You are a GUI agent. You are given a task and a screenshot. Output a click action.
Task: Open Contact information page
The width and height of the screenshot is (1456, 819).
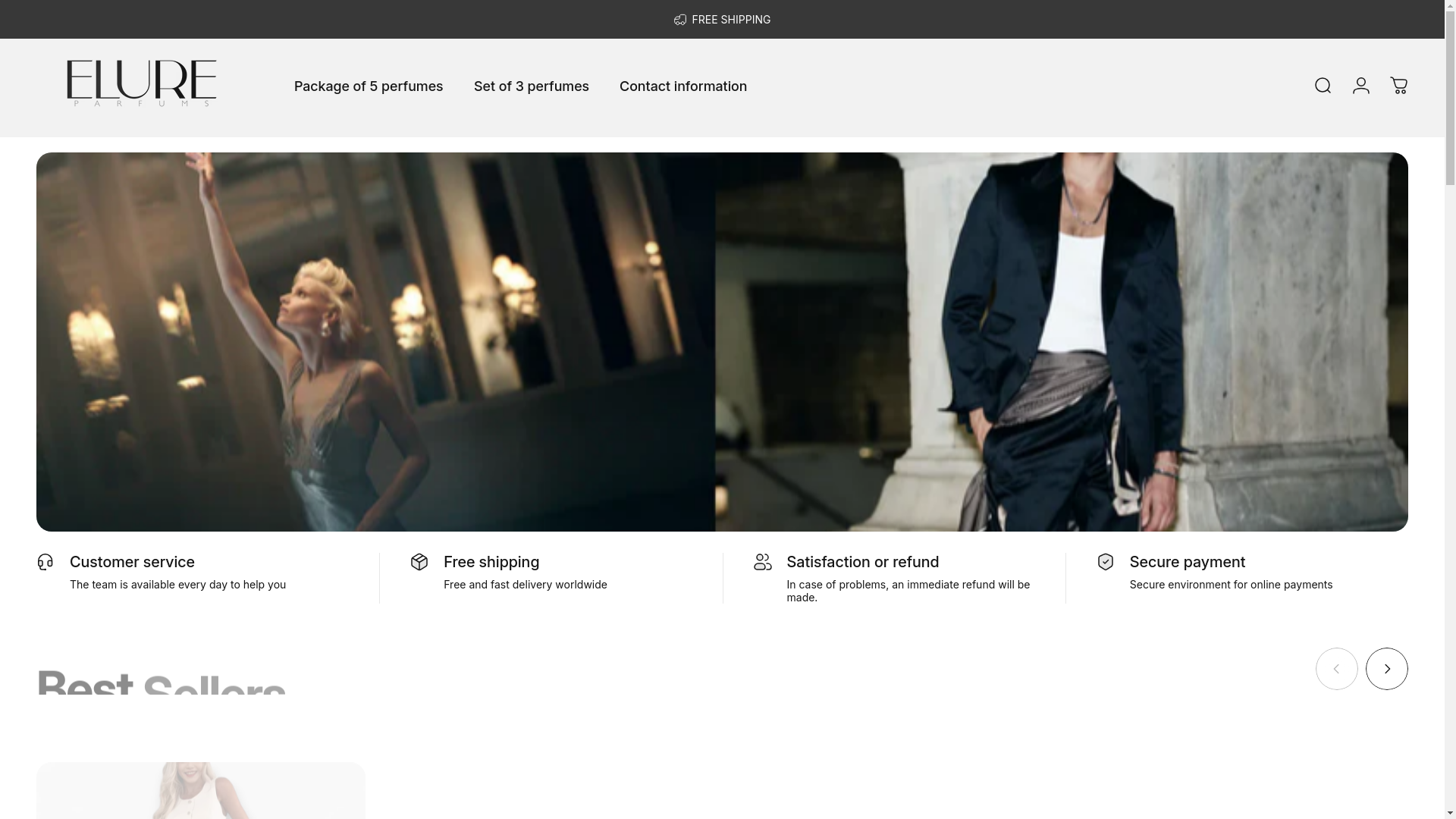click(x=682, y=86)
